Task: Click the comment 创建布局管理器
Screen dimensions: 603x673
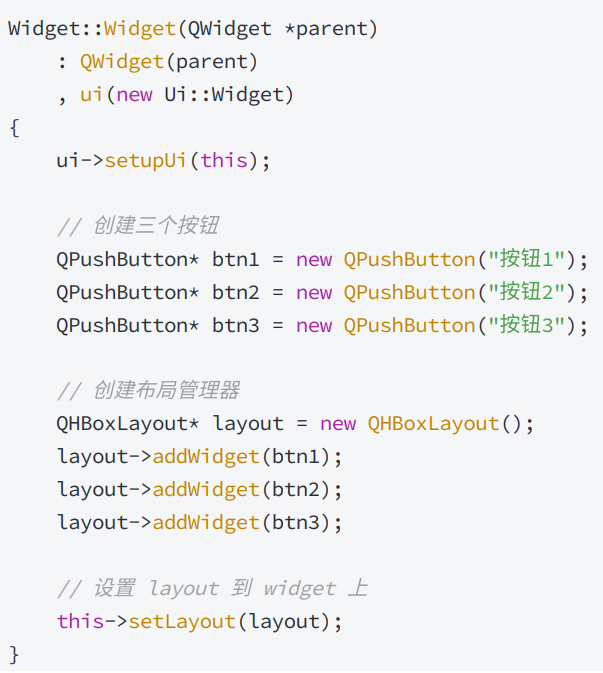Action: (x=148, y=391)
